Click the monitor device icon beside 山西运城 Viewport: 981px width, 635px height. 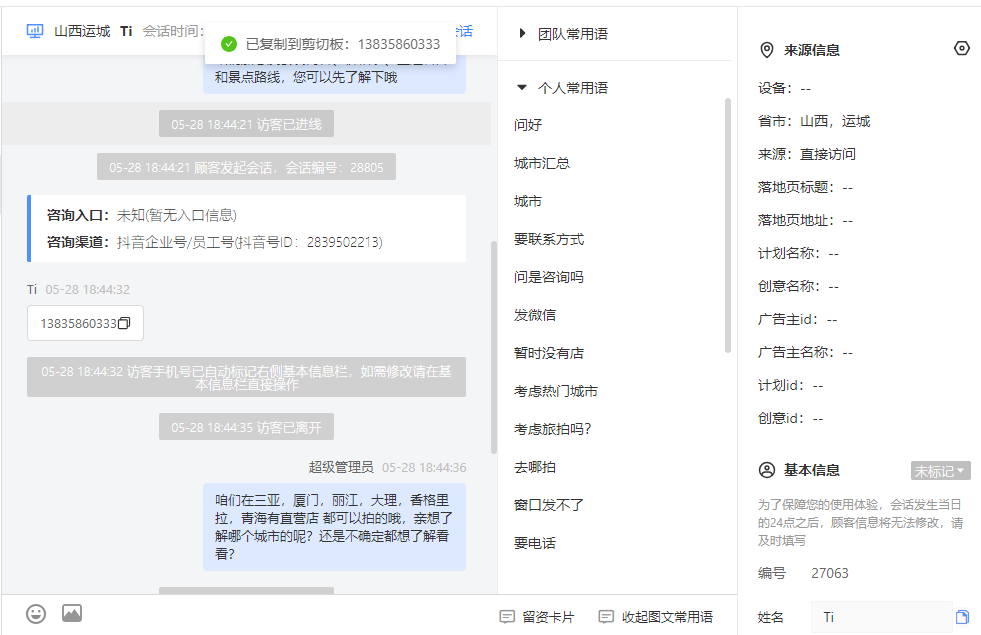coord(35,31)
